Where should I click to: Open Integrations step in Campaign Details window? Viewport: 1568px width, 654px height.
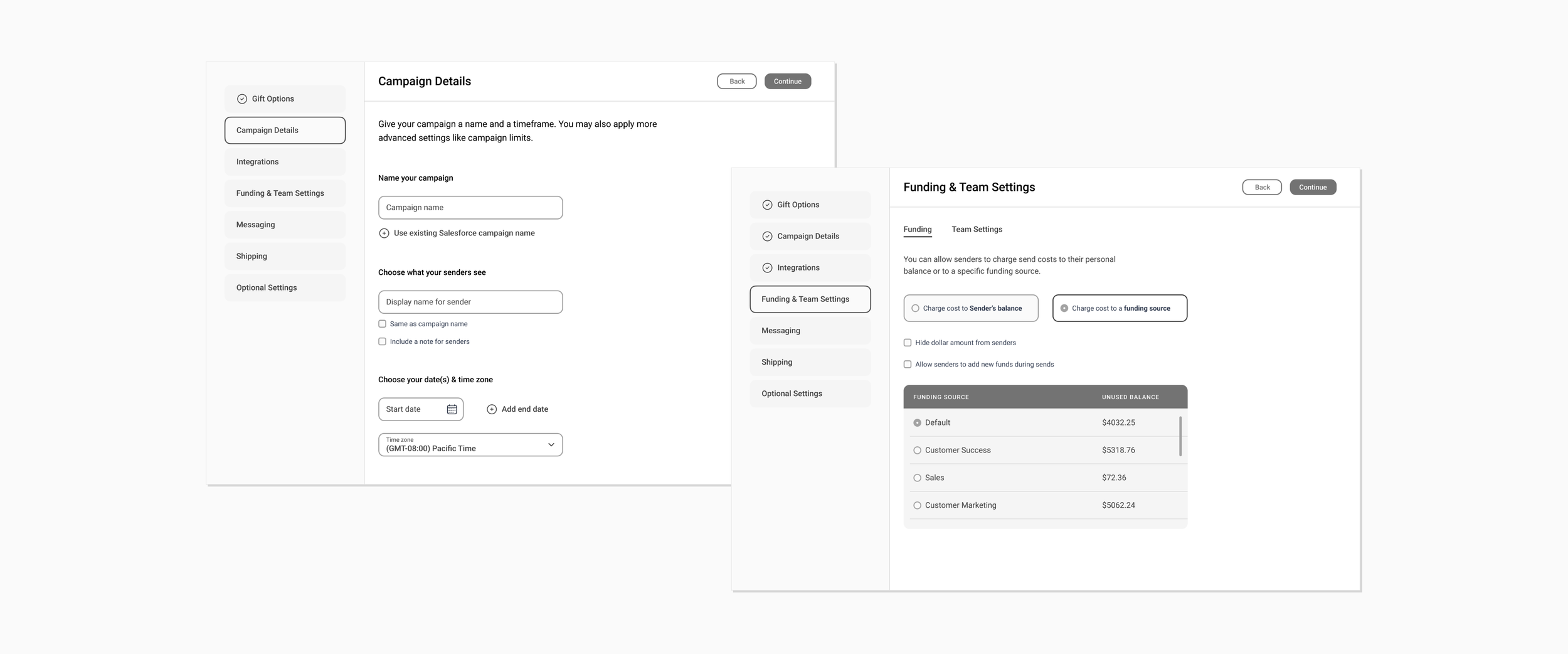click(285, 162)
